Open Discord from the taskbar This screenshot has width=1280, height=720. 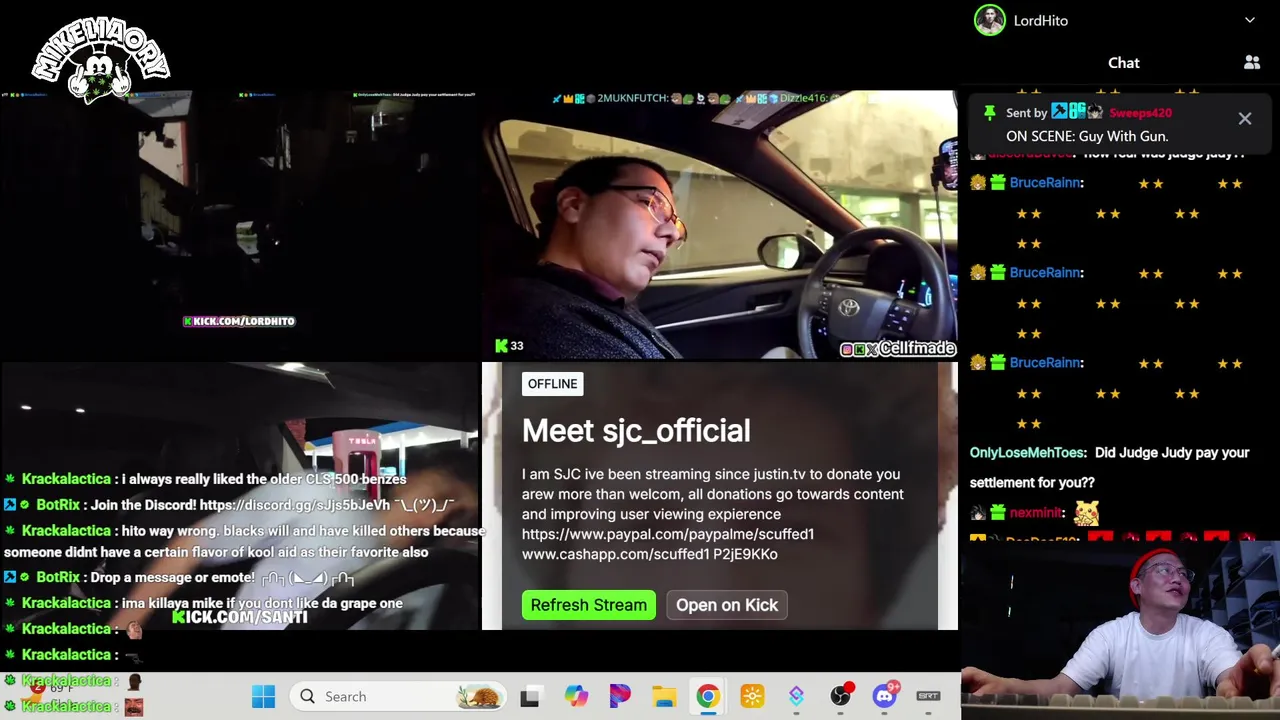coord(884,696)
